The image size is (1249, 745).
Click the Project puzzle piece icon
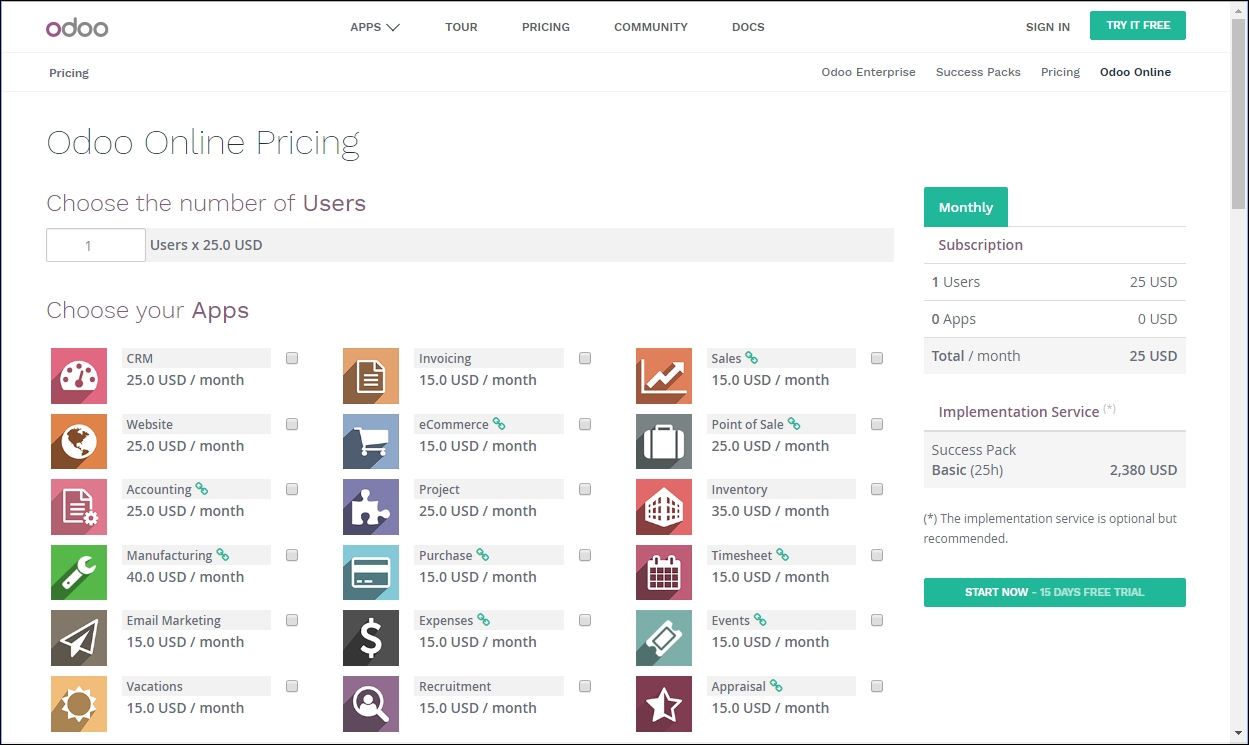[x=371, y=507]
